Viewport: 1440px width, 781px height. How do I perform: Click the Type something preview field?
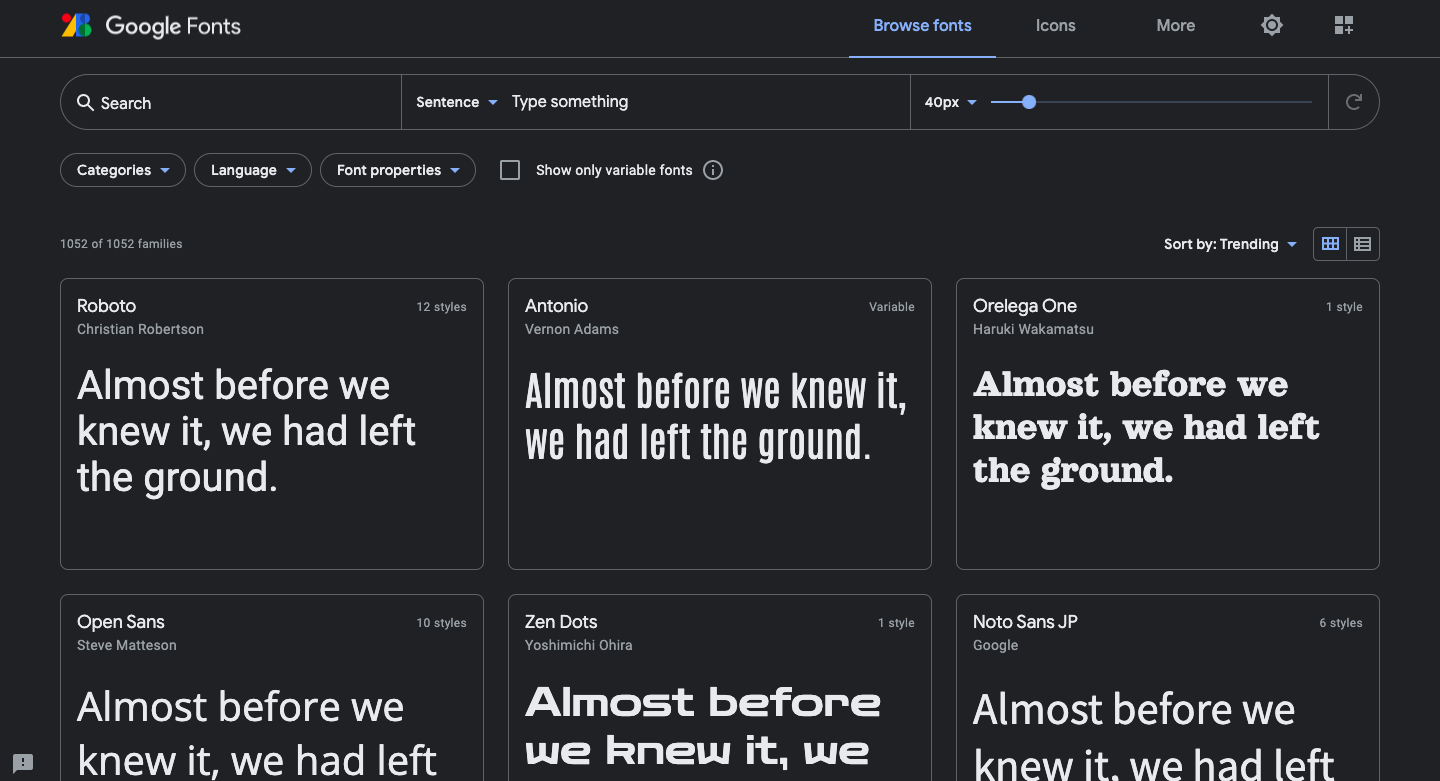[x=706, y=102]
